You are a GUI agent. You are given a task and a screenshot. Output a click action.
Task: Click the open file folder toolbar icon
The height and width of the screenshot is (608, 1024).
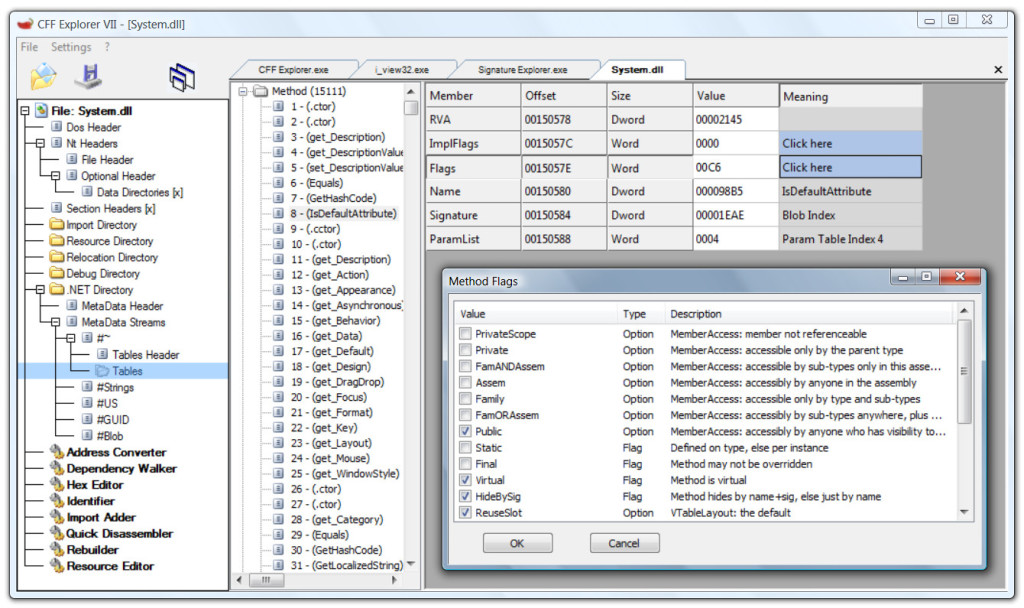(43, 76)
